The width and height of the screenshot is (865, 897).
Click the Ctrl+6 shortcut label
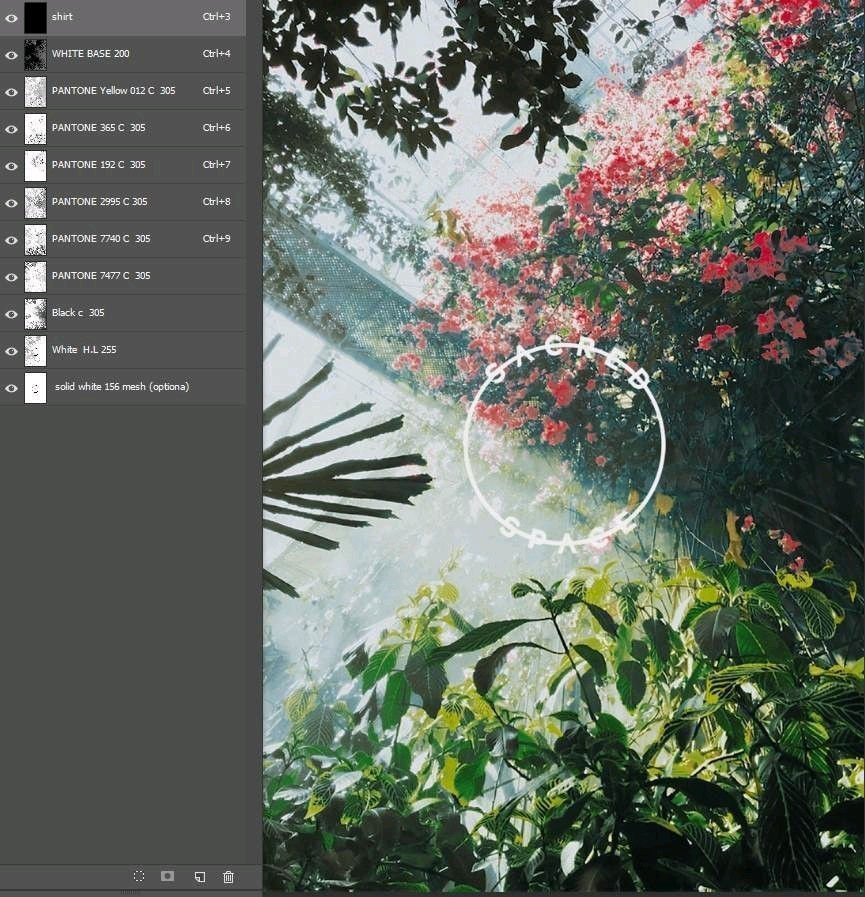[216, 128]
